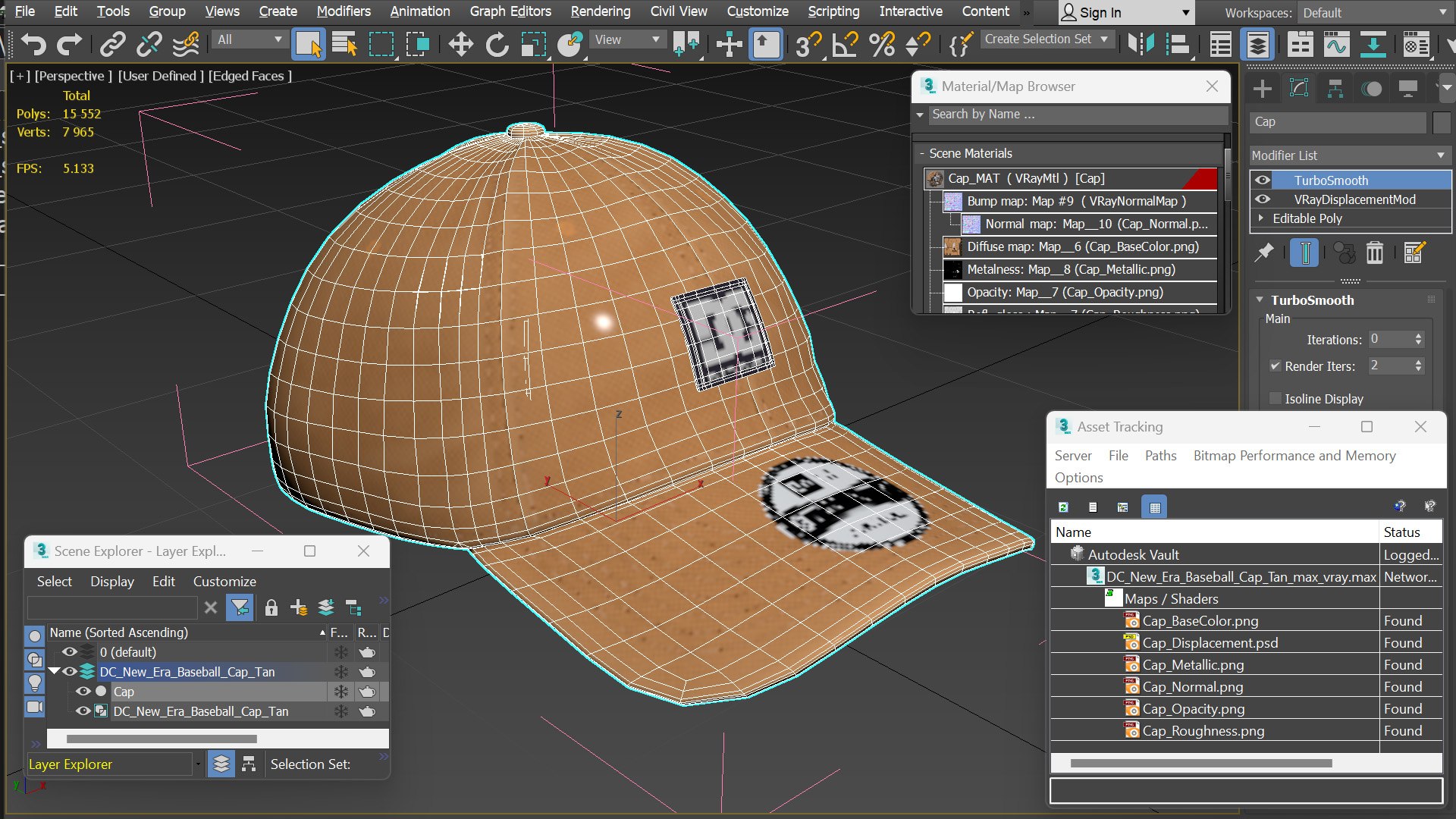1456x819 pixels.
Task: Enable Isoline Display checkbox
Action: click(x=1276, y=398)
